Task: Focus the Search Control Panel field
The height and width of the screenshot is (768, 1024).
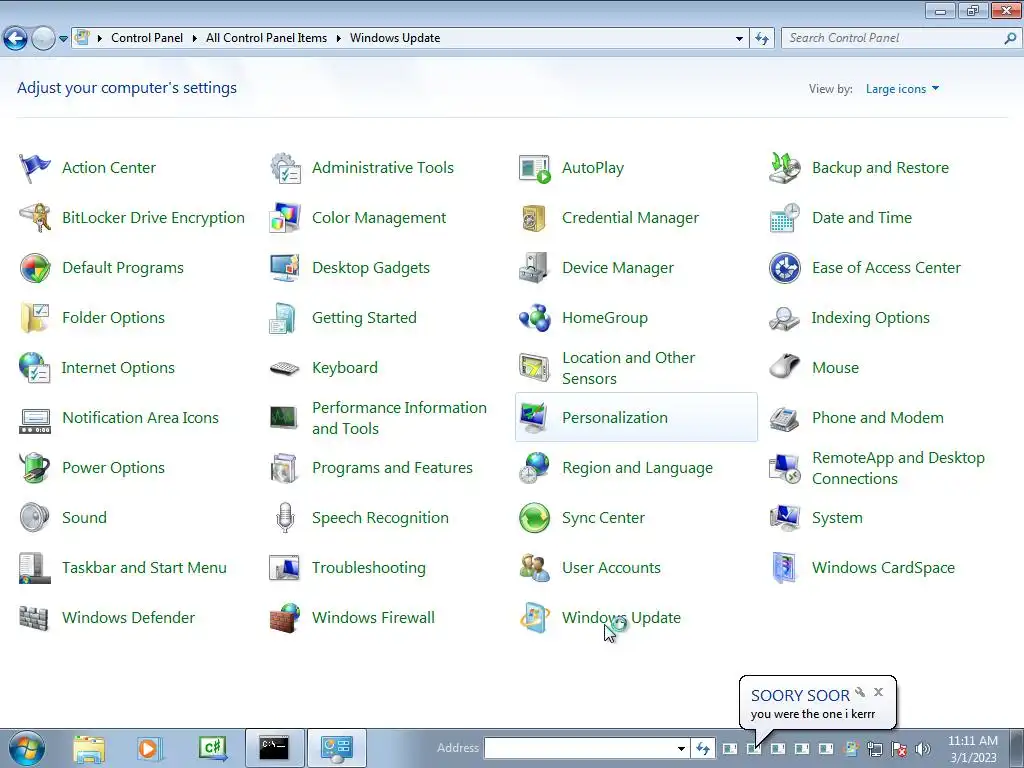Action: [x=901, y=38]
